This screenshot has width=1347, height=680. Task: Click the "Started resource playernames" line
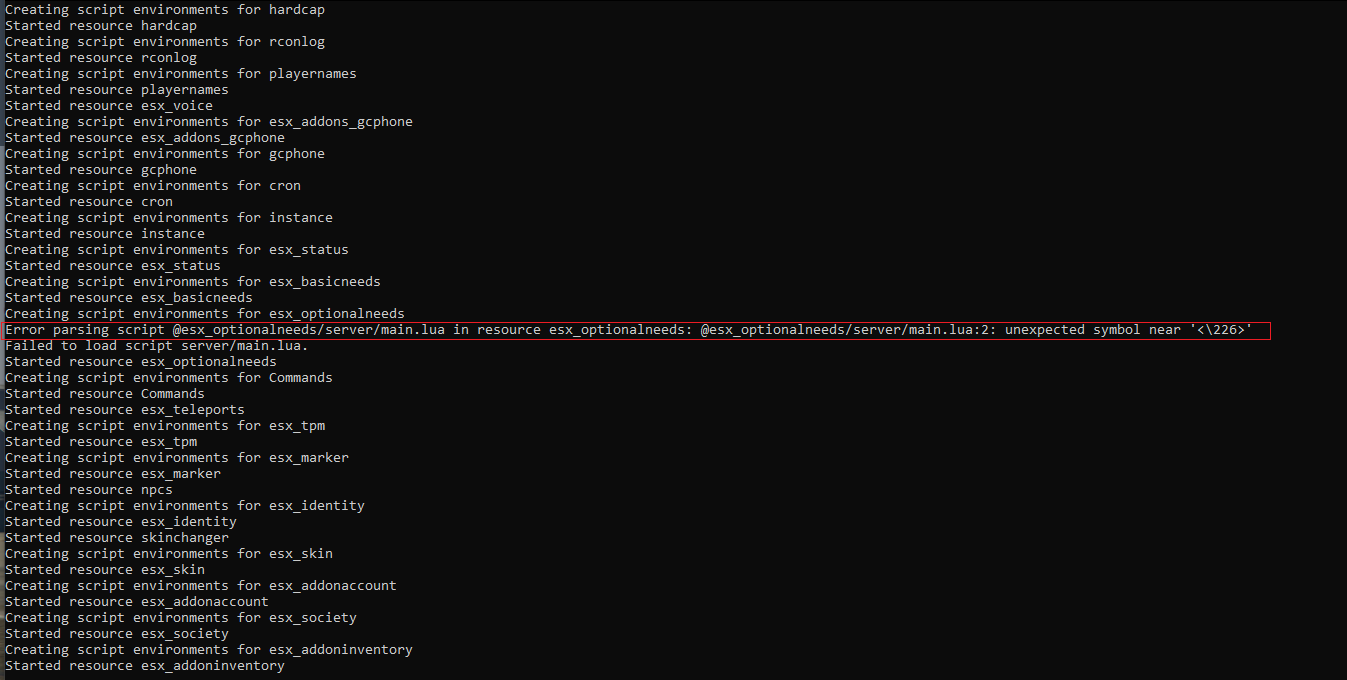tap(117, 90)
